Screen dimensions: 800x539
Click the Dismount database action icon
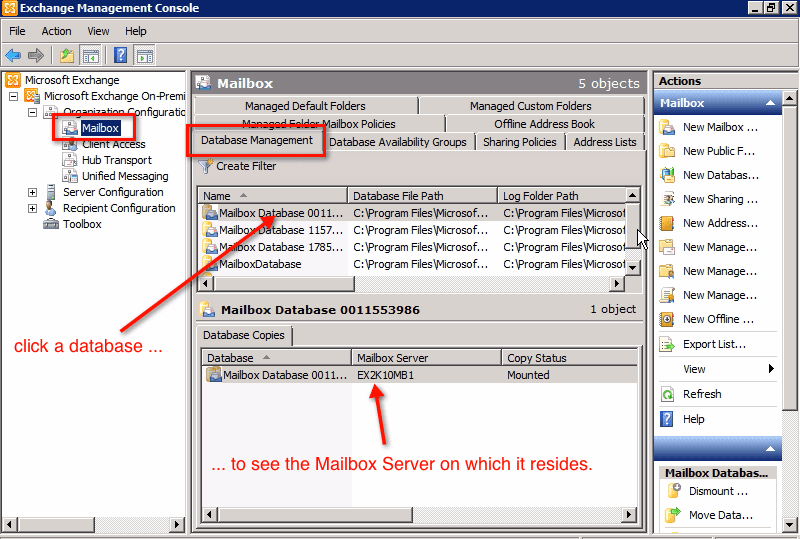(673, 491)
